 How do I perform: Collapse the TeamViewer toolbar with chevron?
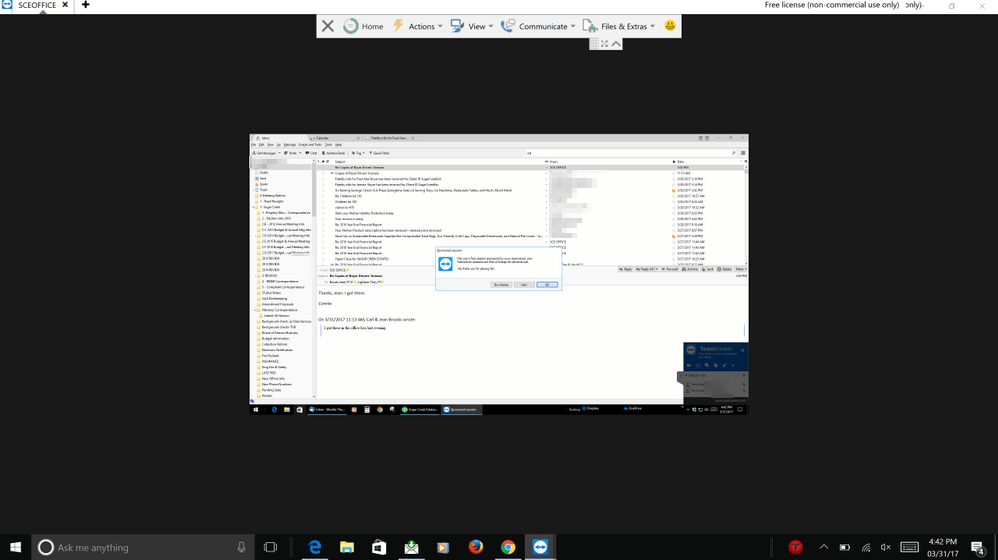[x=616, y=44]
